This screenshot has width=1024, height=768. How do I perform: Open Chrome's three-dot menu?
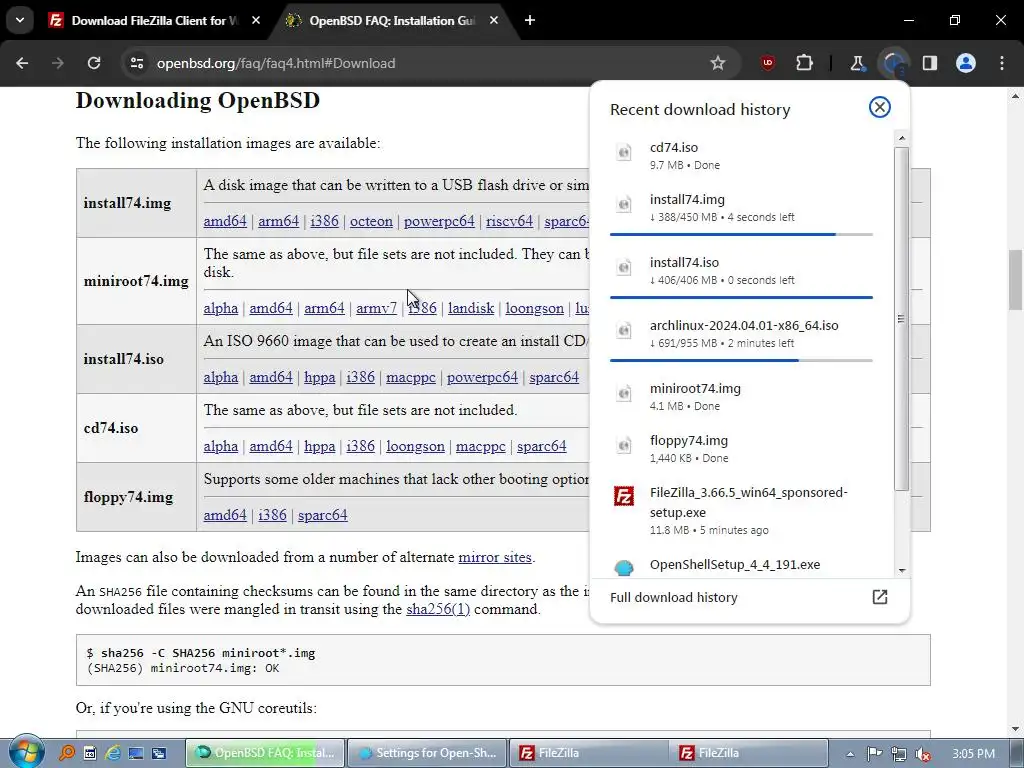click(x=1002, y=63)
